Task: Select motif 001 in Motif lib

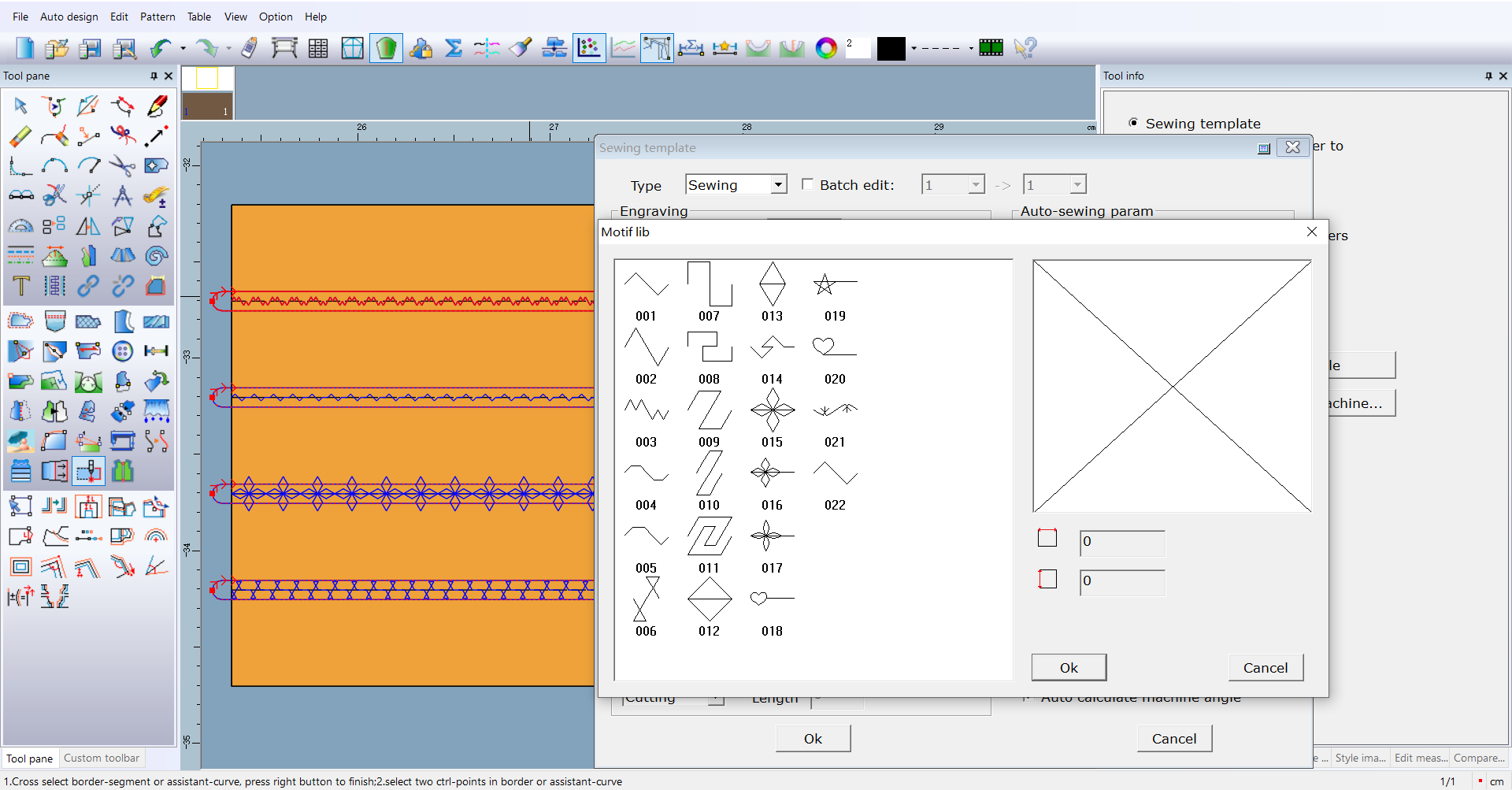Action: pos(646,293)
